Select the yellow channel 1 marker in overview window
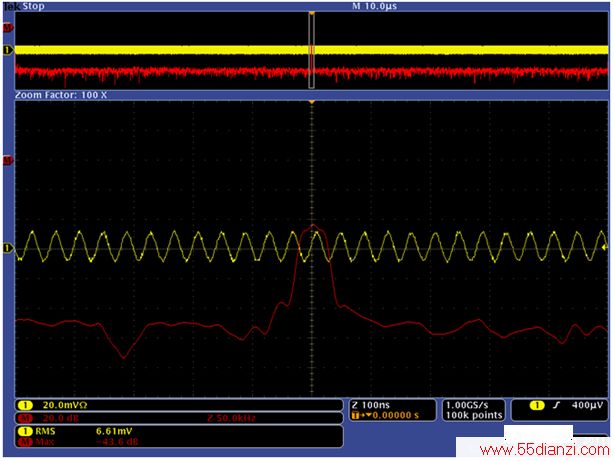Viewport: 614px width, 461px height. click(8, 50)
